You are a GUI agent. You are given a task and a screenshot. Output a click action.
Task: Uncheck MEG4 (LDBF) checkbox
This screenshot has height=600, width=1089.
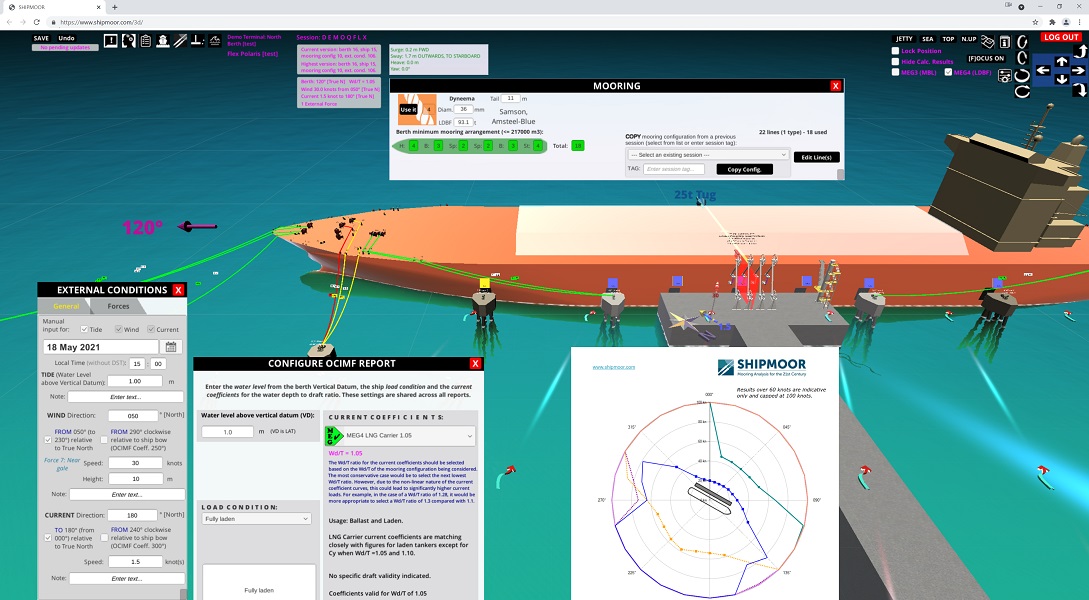point(948,72)
